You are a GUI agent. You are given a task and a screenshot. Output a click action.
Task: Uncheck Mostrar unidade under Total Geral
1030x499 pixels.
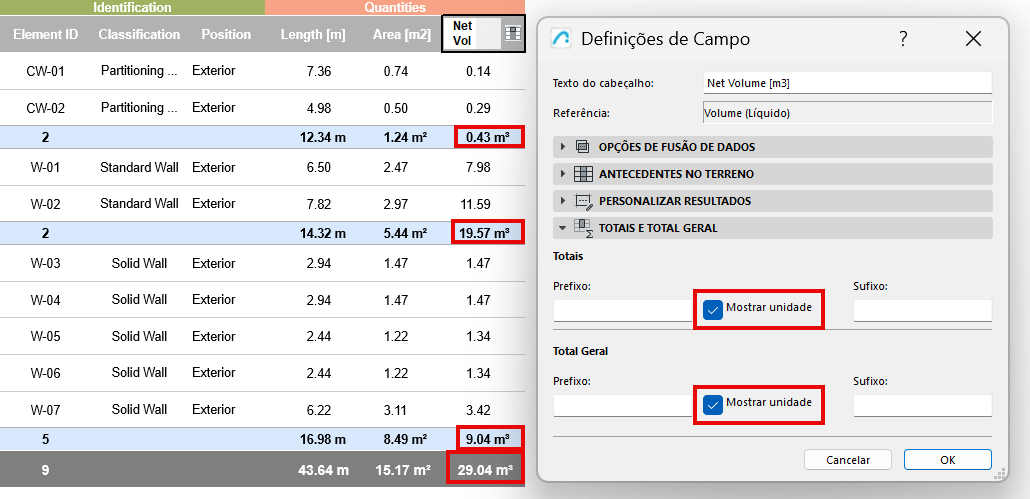(713, 405)
